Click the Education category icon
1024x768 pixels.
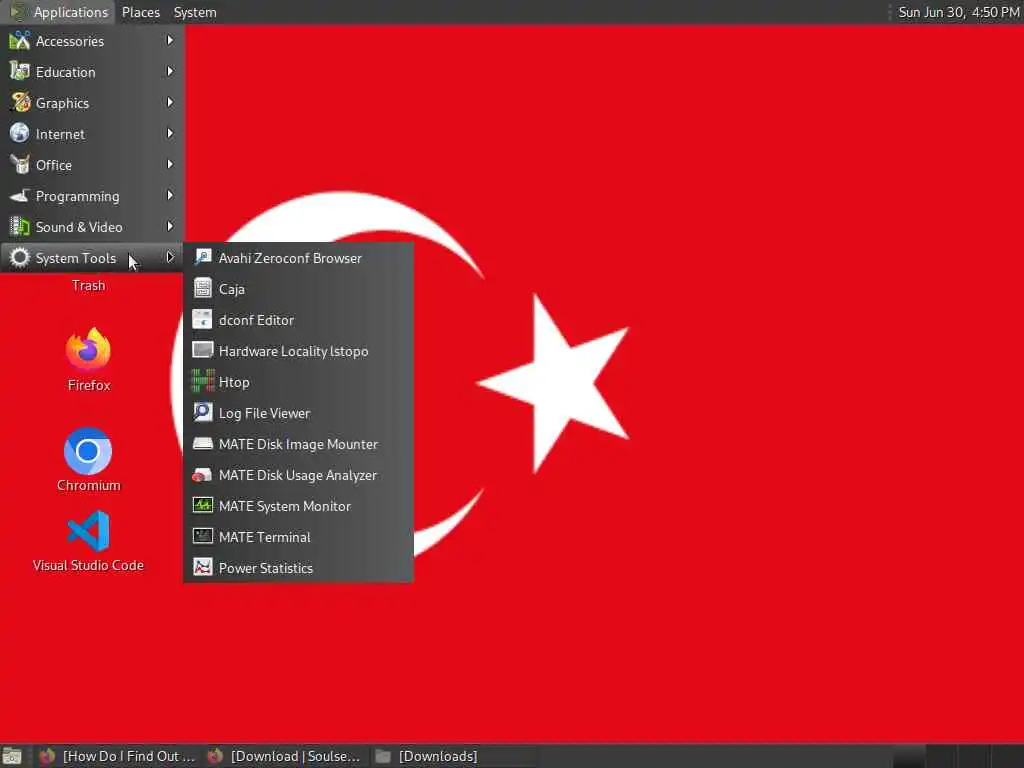(20, 71)
